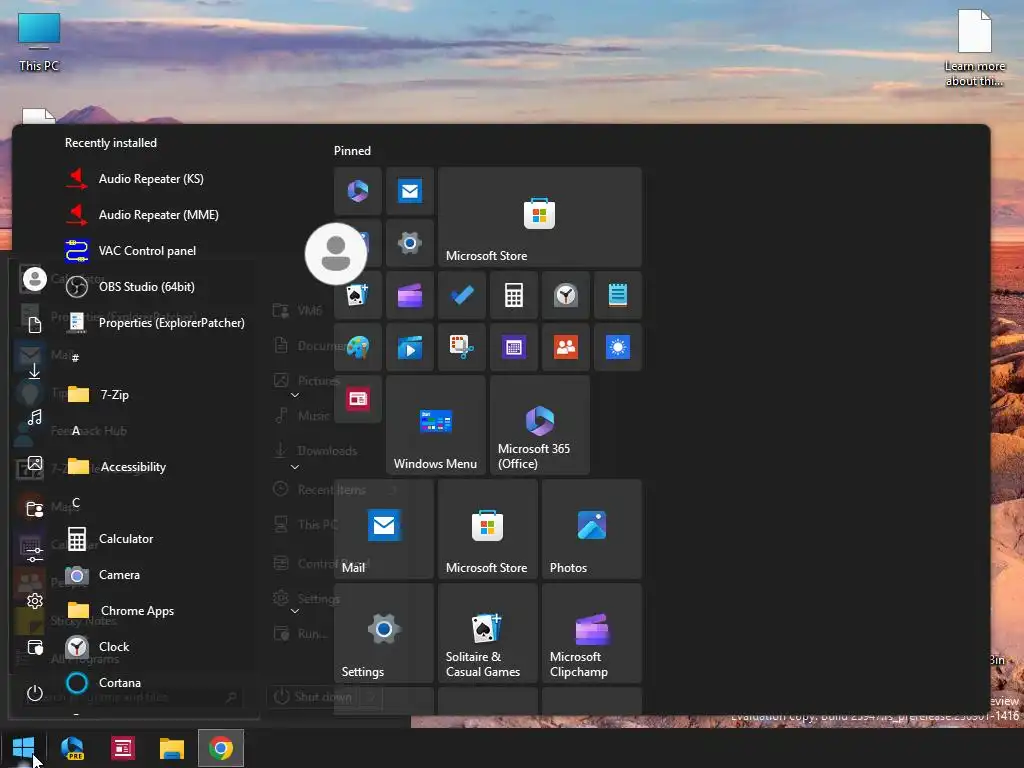This screenshot has width=1024, height=768.
Task: Open Music from the left rail
Action: click(x=35, y=417)
